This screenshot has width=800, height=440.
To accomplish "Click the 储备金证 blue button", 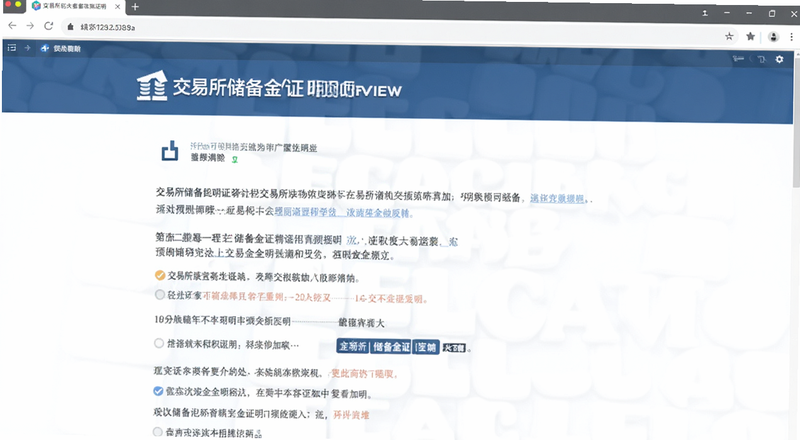I will tap(391, 347).
